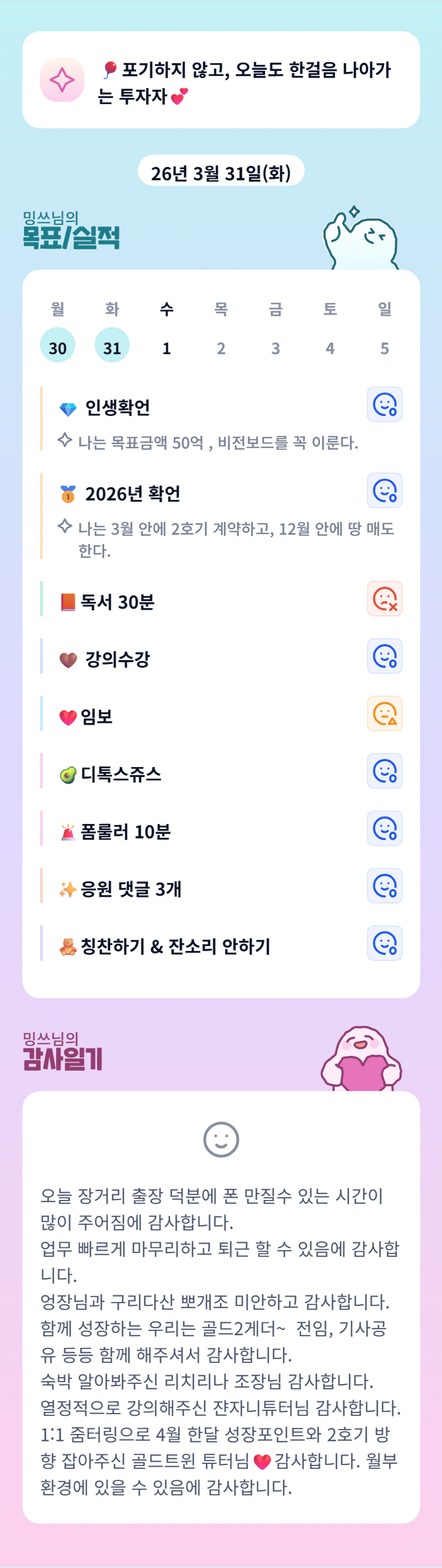Click status face for 칭찬하기 & 잔소리 안하기
This screenshot has width=442, height=1568.
point(384,943)
